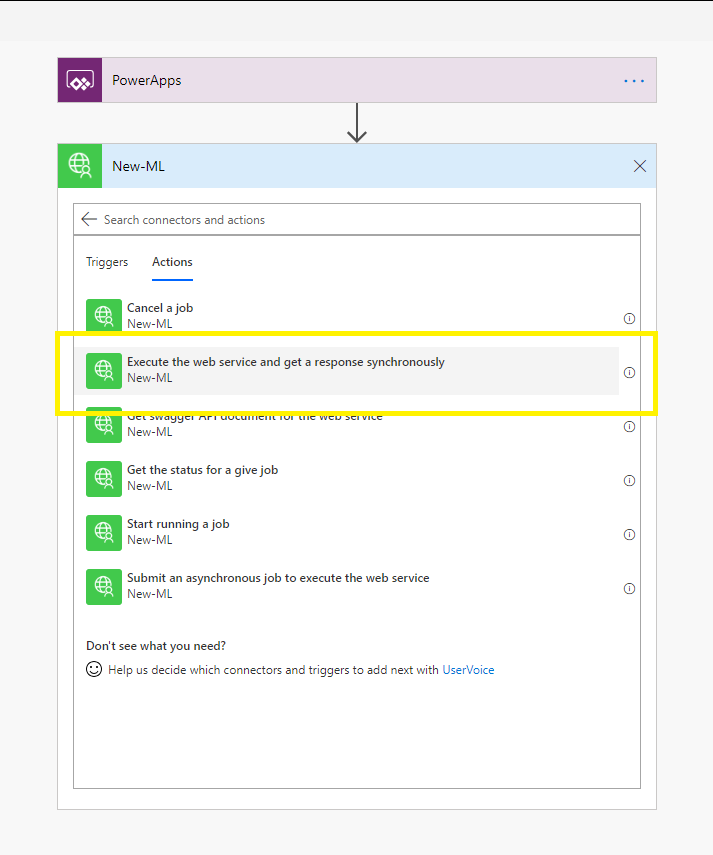Show info for Execute the web service
Screen dimensions: 713x855
tap(629, 372)
